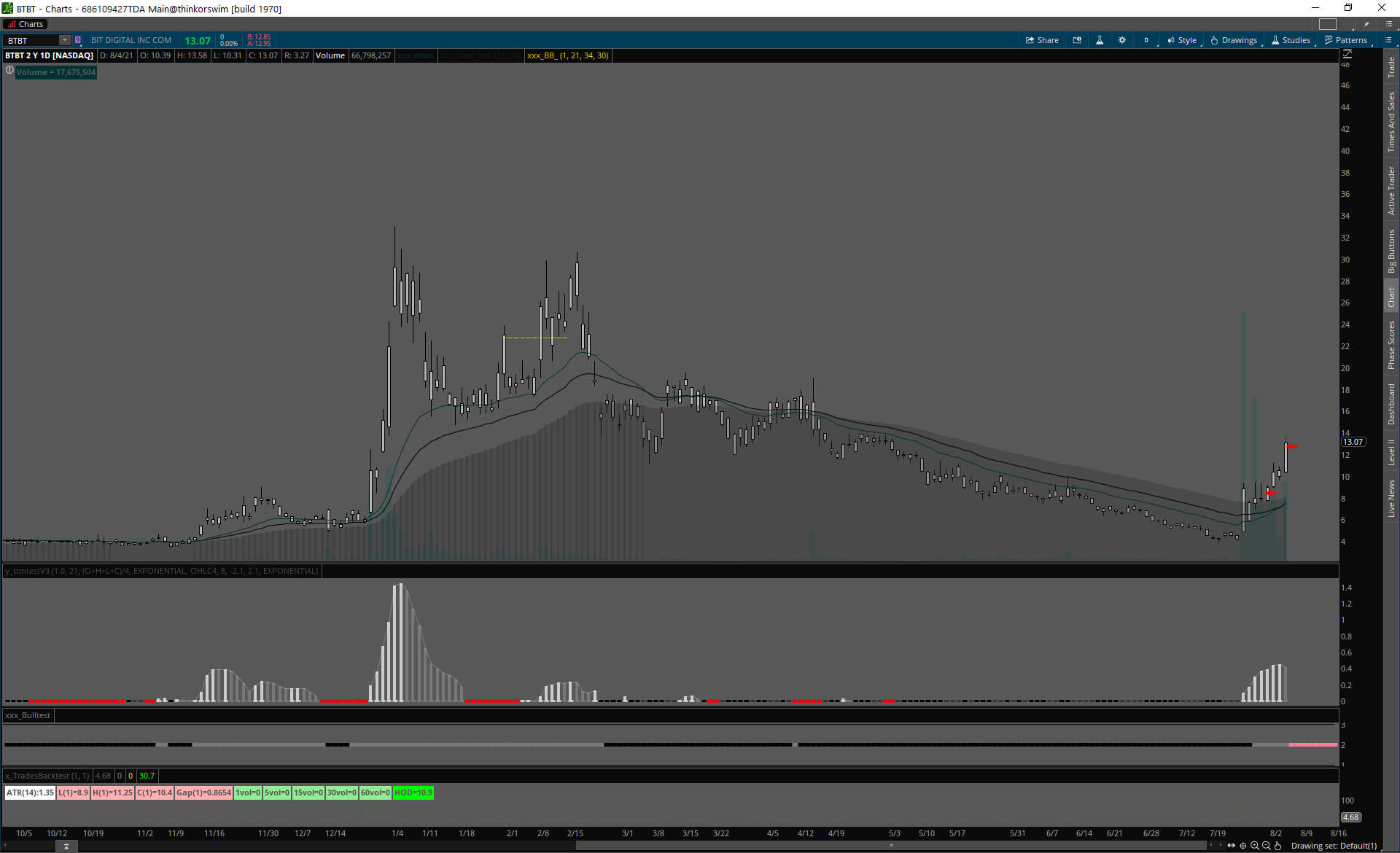Click the alert book icon beside Share
Image resolution: width=1400 pixels, height=853 pixels.
coord(1077,40)
